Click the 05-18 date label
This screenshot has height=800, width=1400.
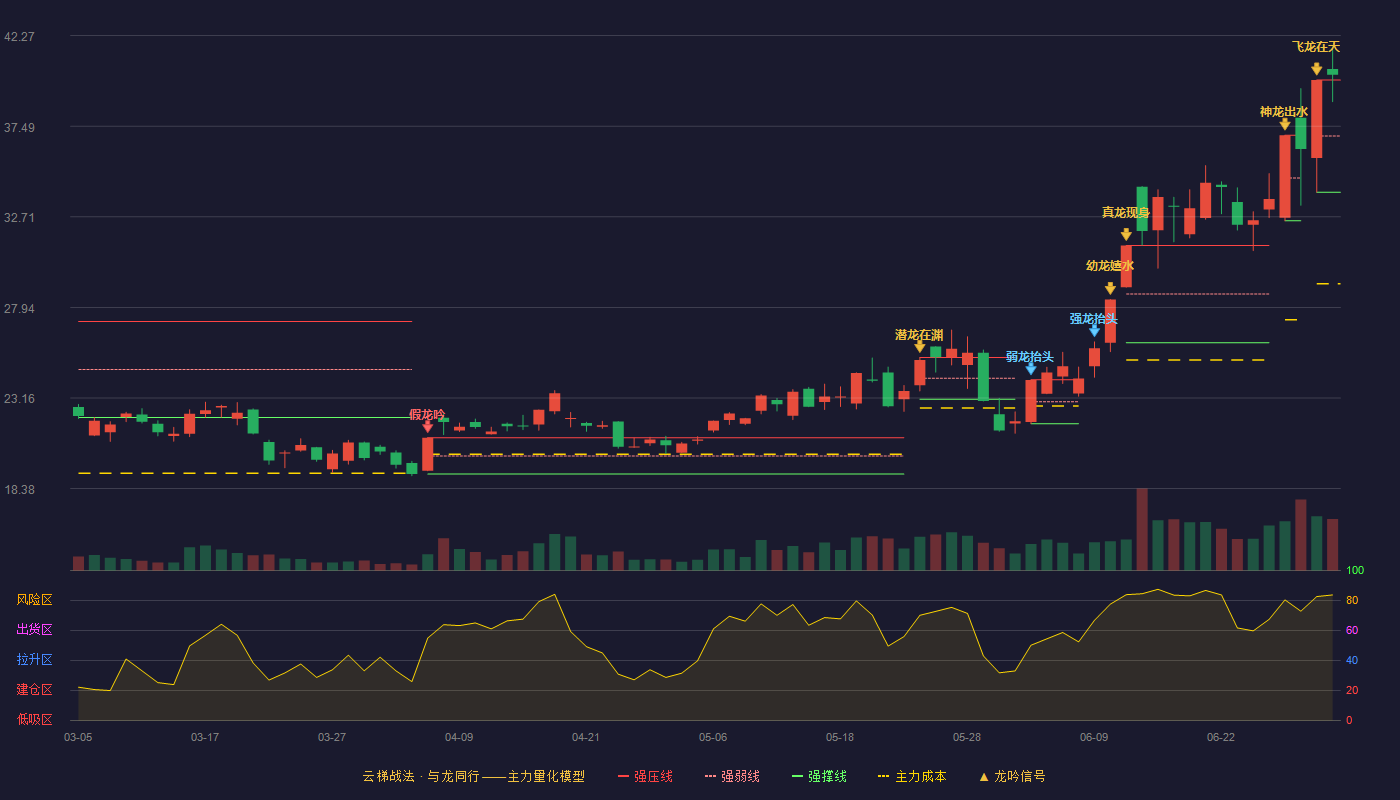(x=840, y=737)
